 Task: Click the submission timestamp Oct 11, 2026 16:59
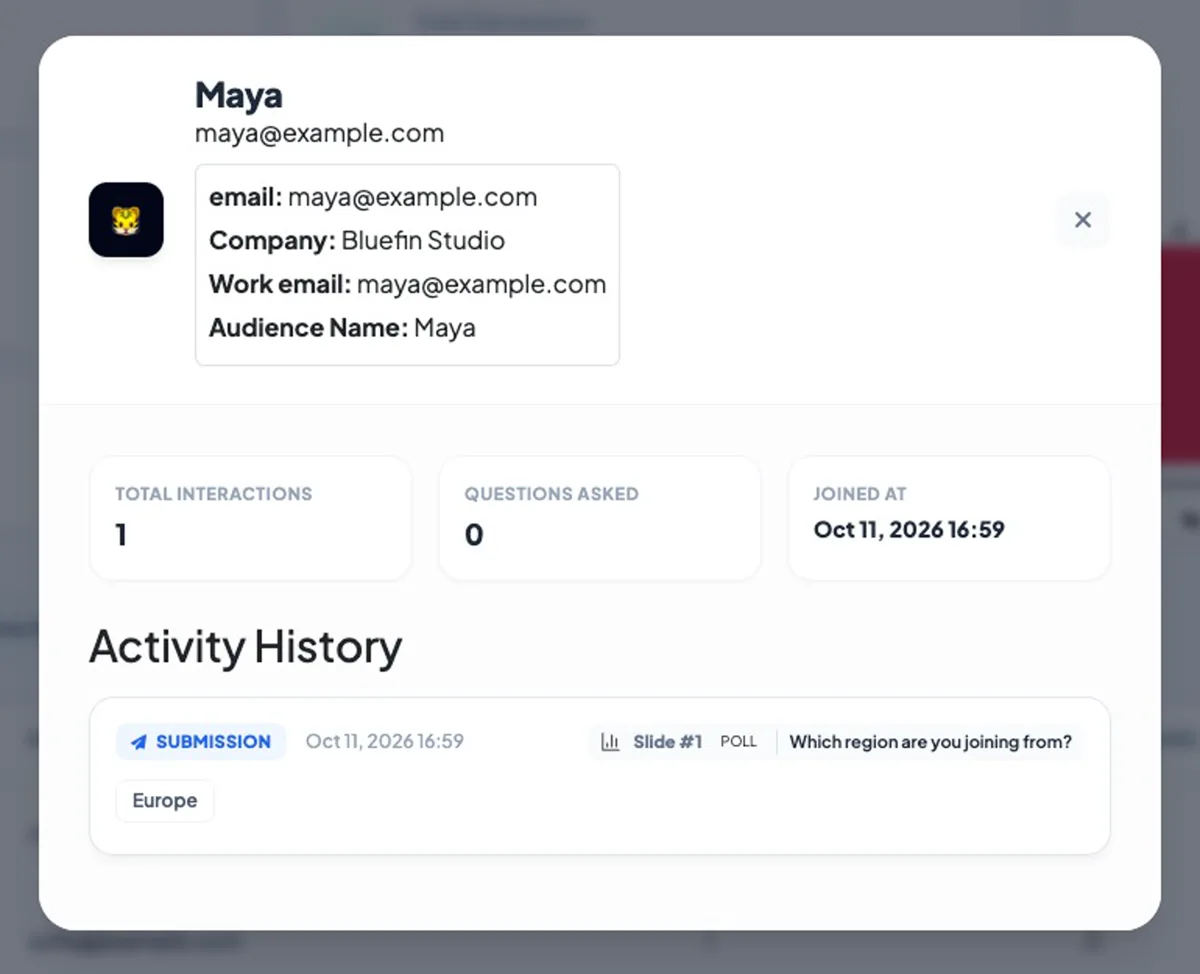click(x=385, y=742)
